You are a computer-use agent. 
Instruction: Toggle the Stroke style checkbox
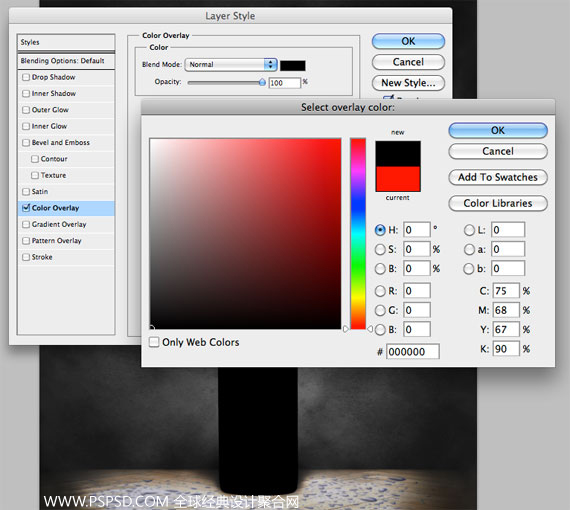click(26, 257)
